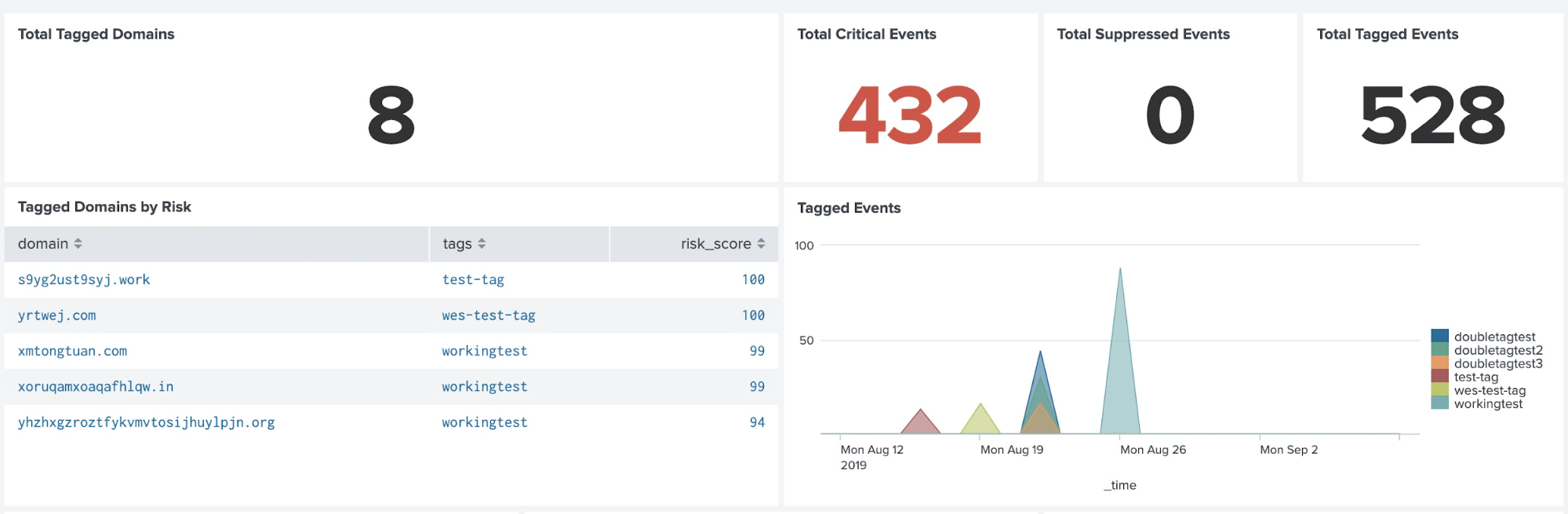This screenshot has width=1568, height=514.
Task: Click the workingtest legend color swatch
Action: coord(1439,403)
